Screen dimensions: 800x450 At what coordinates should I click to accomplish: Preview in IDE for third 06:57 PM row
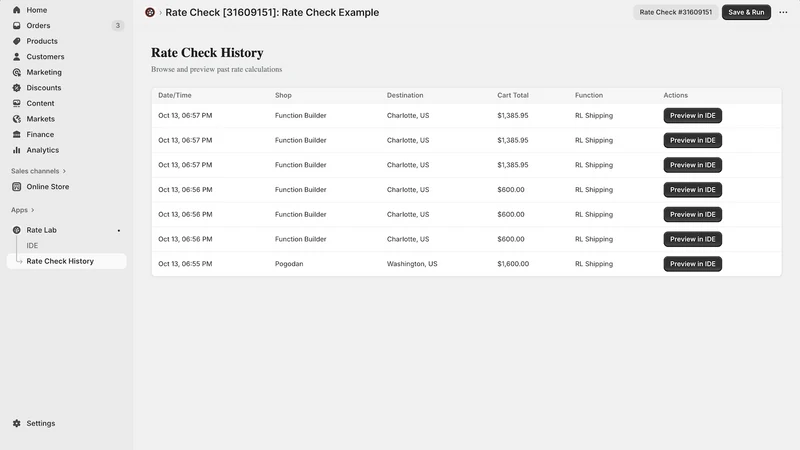692,165
